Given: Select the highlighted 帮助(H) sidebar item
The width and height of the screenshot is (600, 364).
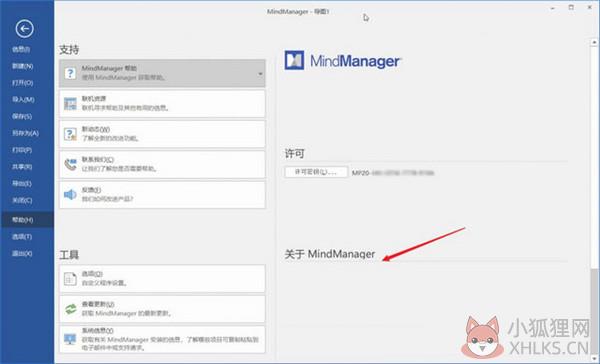Looking at the screenshot, I should 27,220.
